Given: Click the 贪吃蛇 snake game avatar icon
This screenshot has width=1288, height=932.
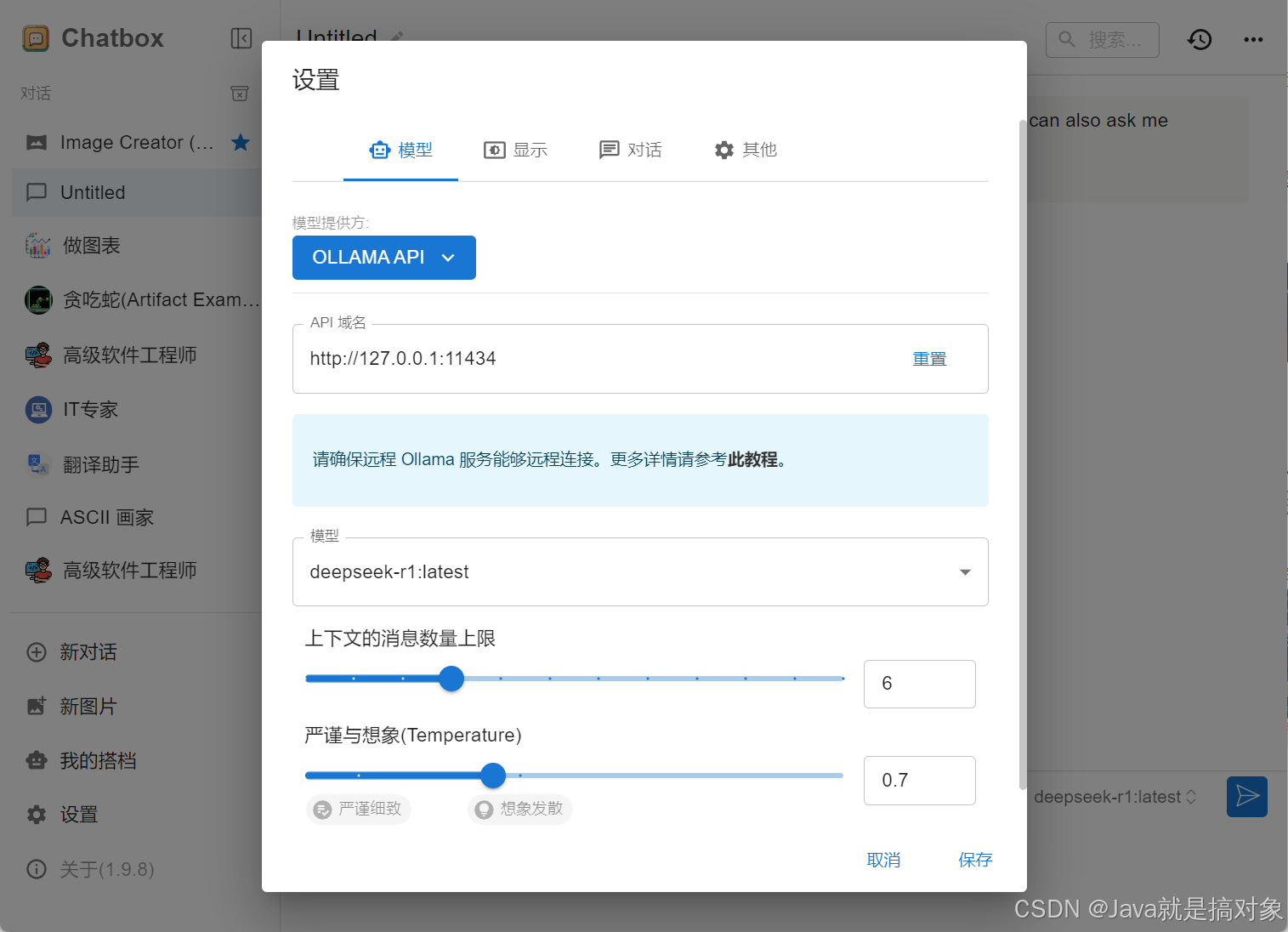Looking at the screenshot, I should [x=38, y=300].
